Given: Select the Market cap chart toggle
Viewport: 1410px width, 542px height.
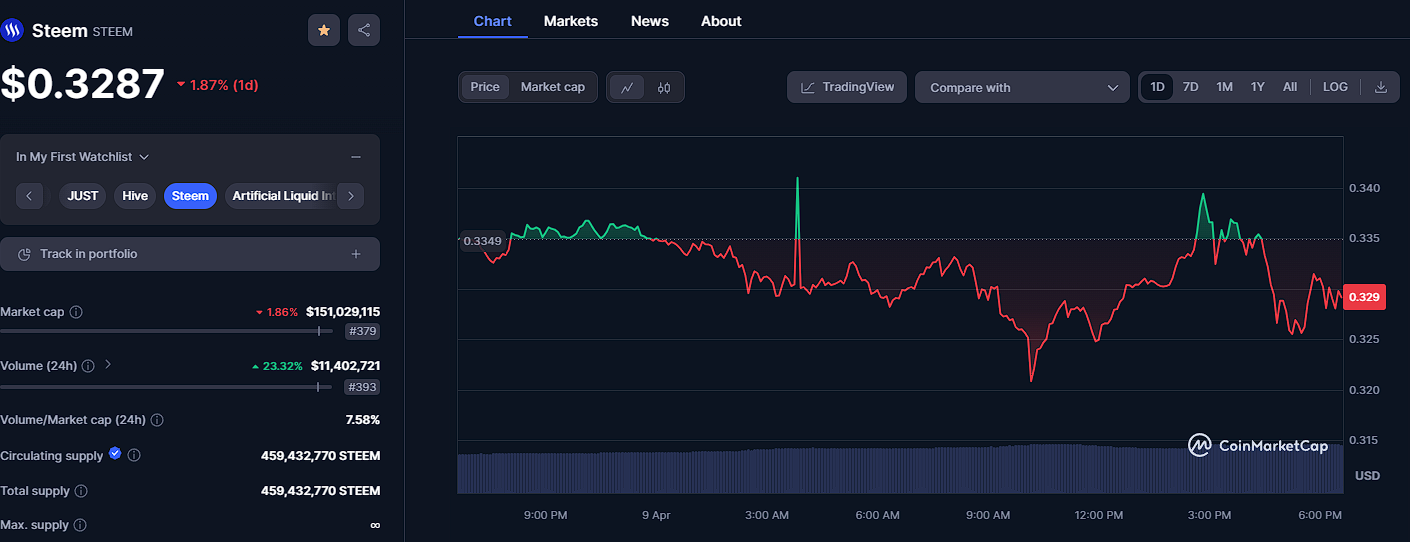Looking at the screenshot, I should pos(553,87).
